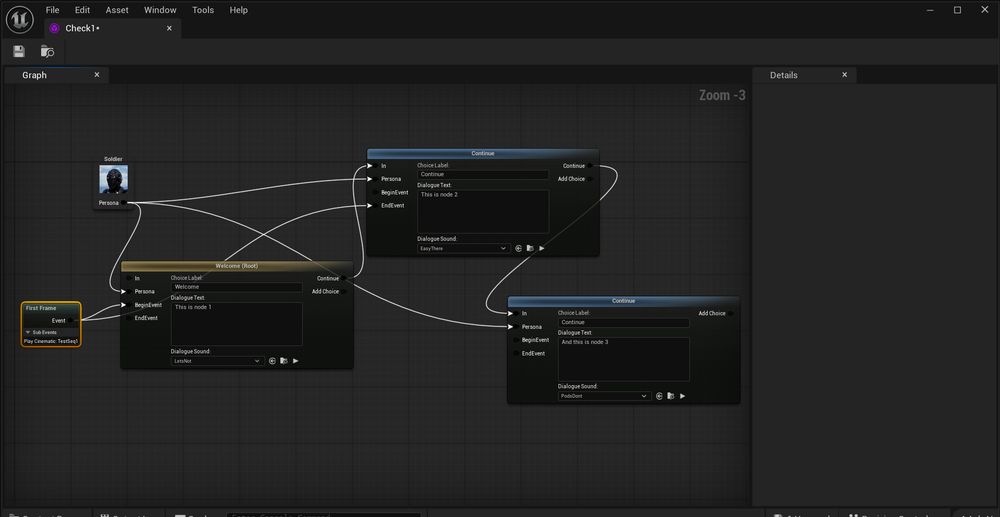The height and width of the screenshot is (517, 1000).
Task: Save the Check1 asset with the floppy-disk icon
Action: point(18,52)
